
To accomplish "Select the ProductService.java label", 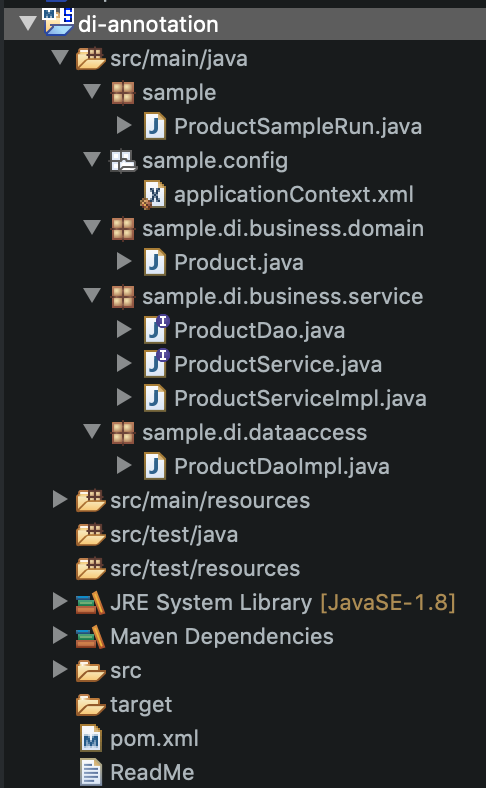I will coord(278,365).
